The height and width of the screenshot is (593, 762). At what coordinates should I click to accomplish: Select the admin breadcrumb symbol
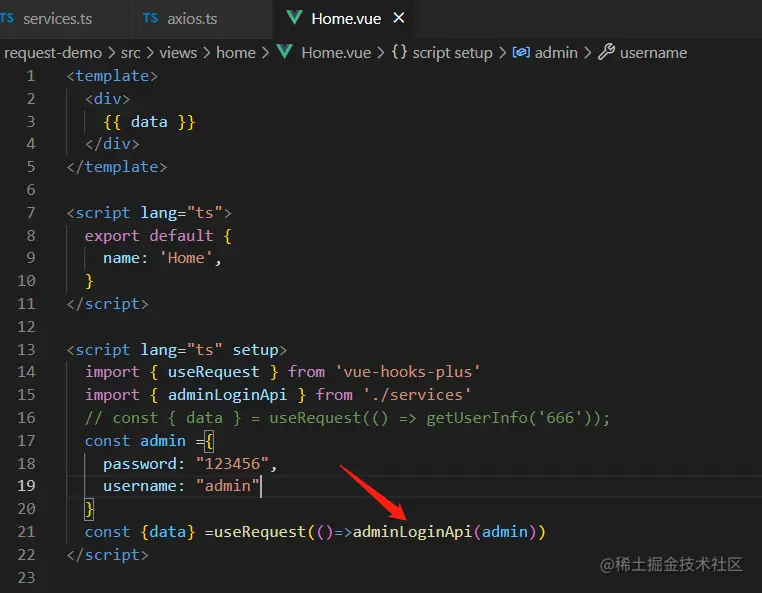coord(556,52)
